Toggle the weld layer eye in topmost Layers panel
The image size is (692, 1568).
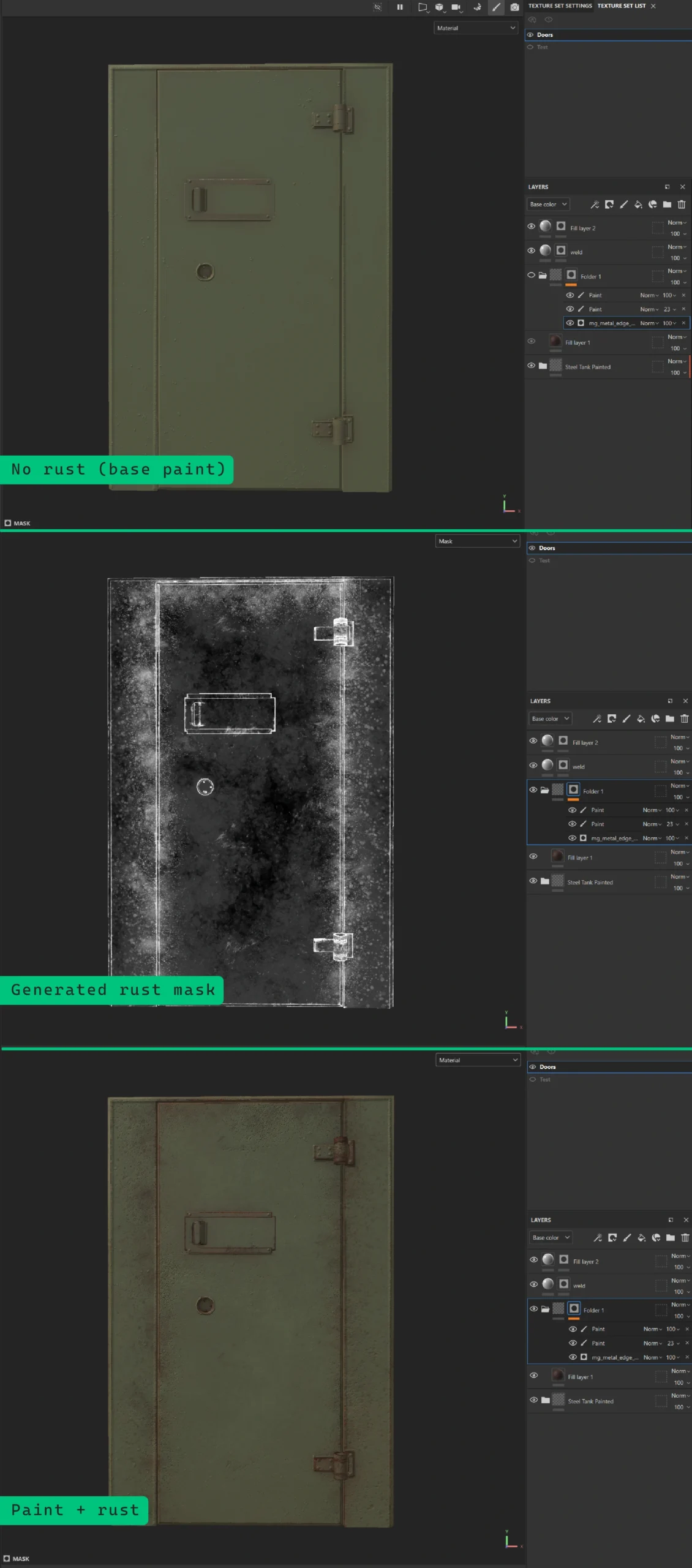pyautogui.click(x=531, y=251)
